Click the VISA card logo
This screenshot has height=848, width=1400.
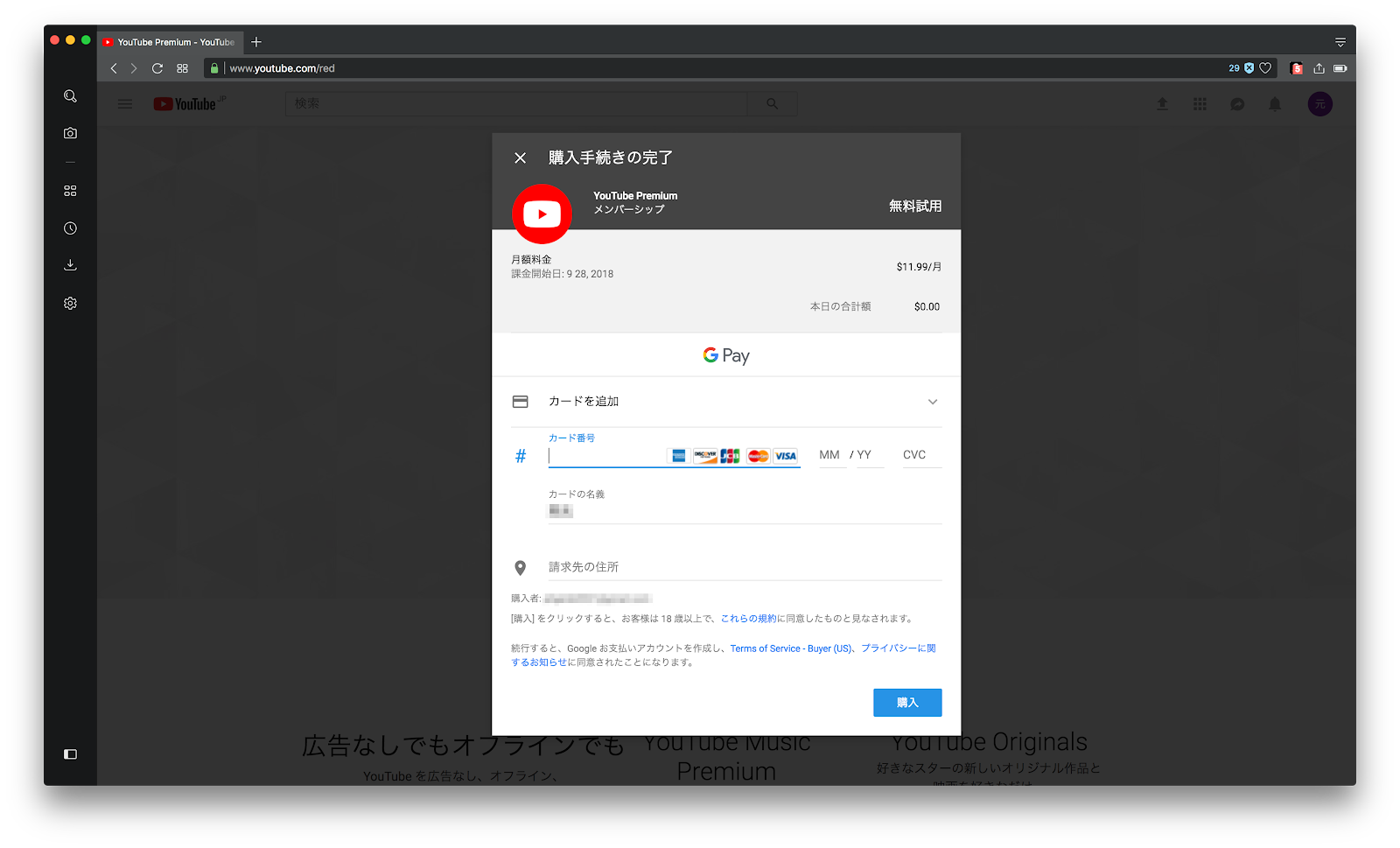pyautogui.click(x=786, y=456)
